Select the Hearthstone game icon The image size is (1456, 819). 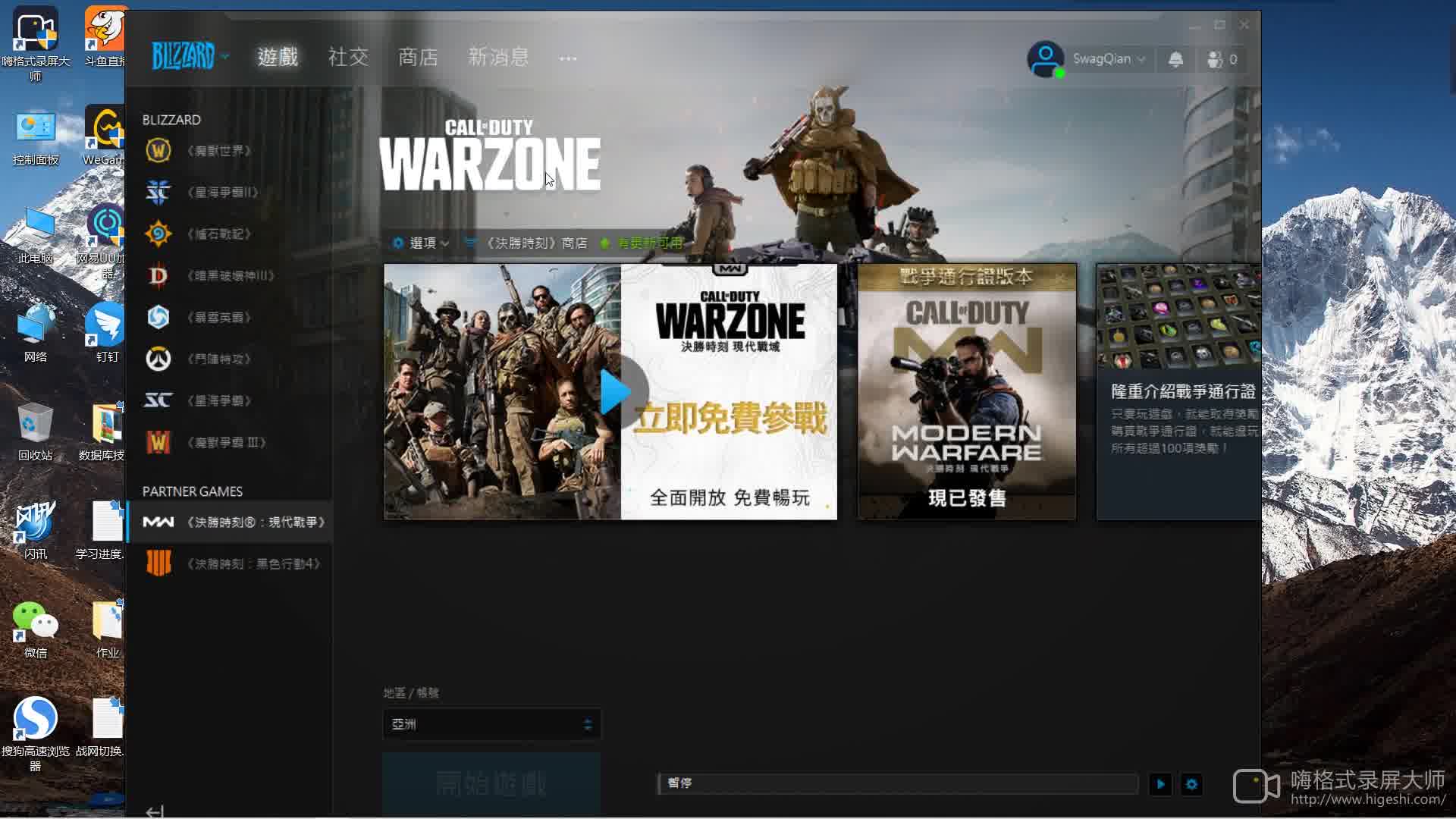[158, 234]
